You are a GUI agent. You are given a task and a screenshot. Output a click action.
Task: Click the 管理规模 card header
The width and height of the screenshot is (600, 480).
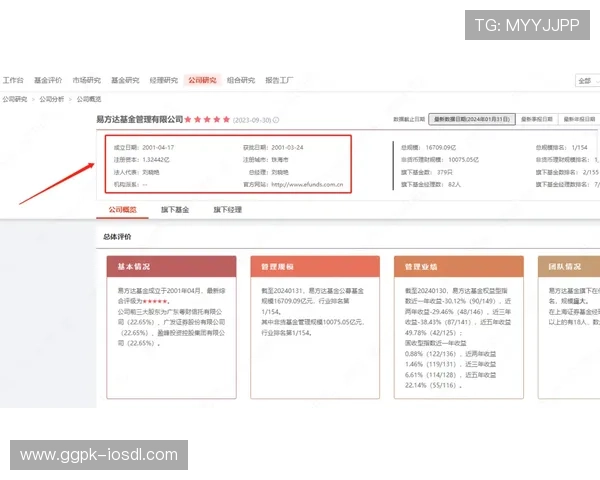pyautogui.click(x=315, y=266)
